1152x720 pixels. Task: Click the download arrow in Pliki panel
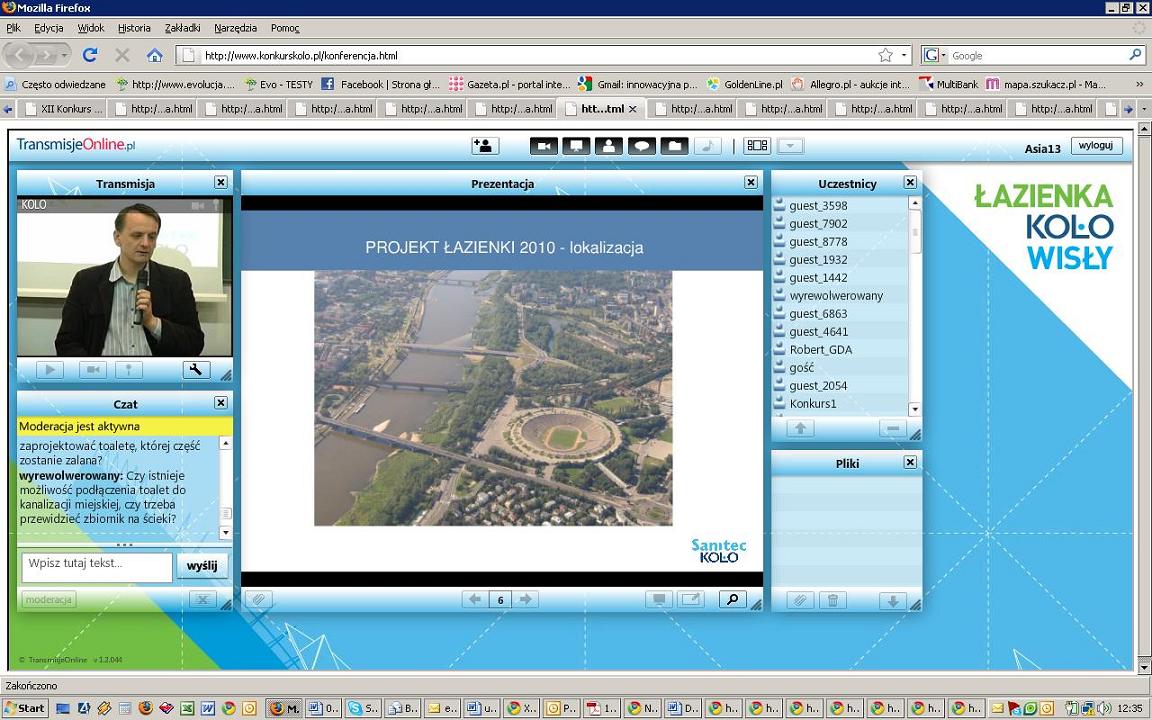pyautogui.click(x=892, y=600)
